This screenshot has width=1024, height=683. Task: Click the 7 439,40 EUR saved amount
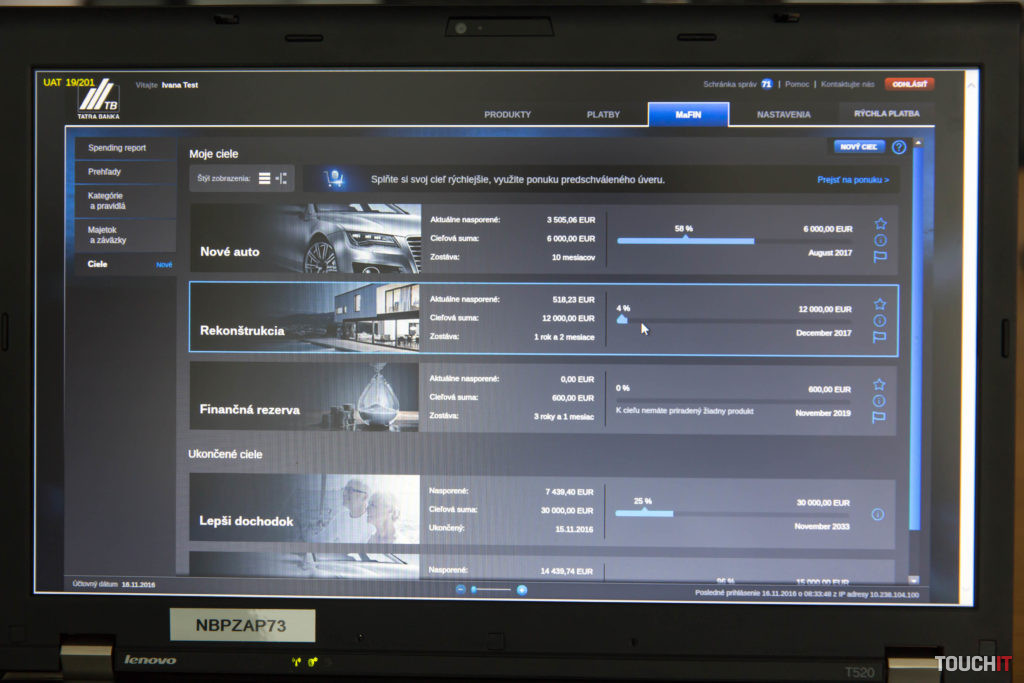569,492
